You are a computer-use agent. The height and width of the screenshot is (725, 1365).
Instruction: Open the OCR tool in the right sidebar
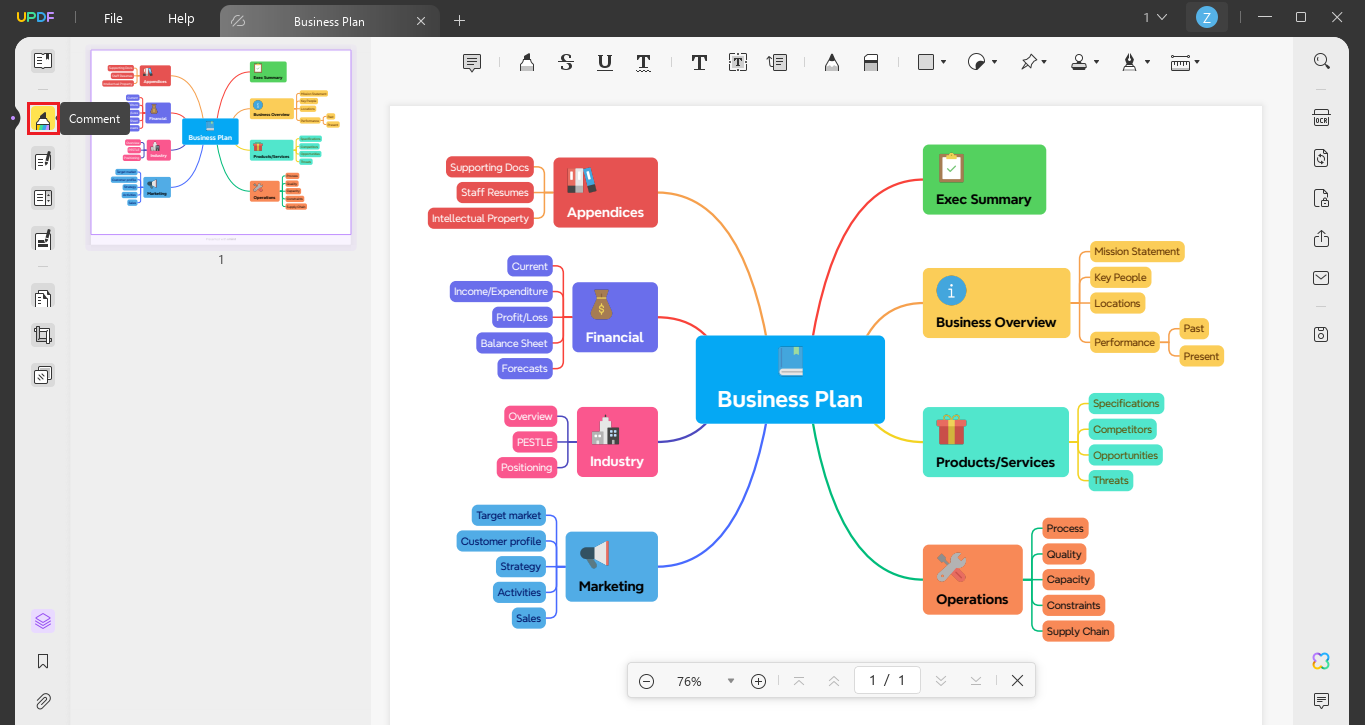pyautogui.click(x=1321, y=118)
